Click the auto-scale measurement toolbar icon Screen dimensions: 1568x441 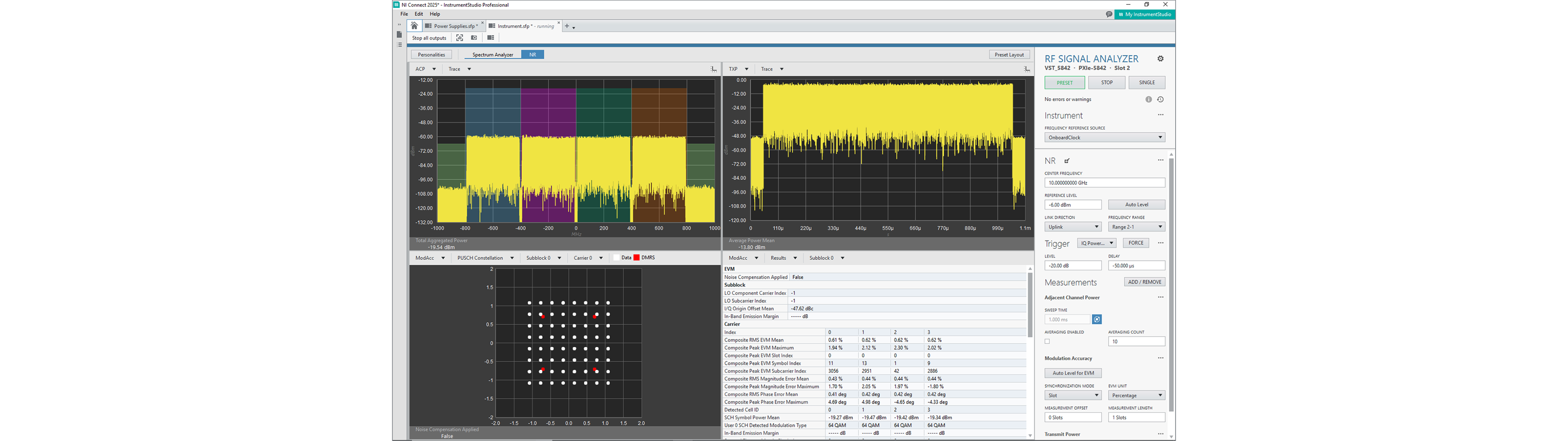(x=459, y=38)
